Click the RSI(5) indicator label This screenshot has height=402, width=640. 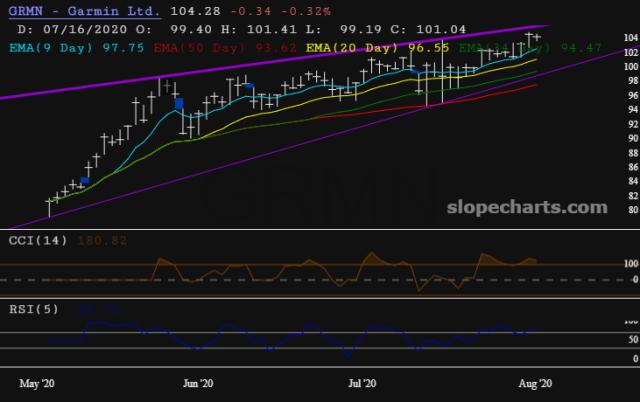tap(34, 309)
